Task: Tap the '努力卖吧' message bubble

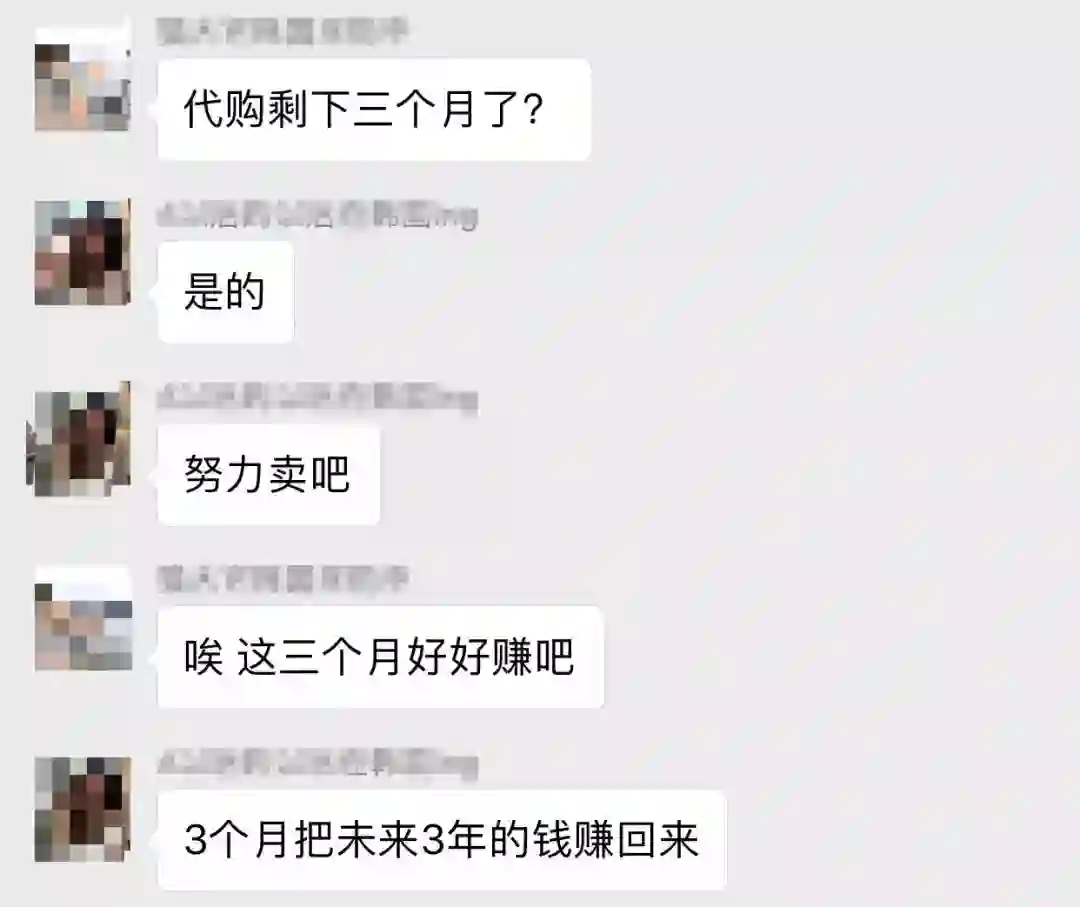Action: 268,475
